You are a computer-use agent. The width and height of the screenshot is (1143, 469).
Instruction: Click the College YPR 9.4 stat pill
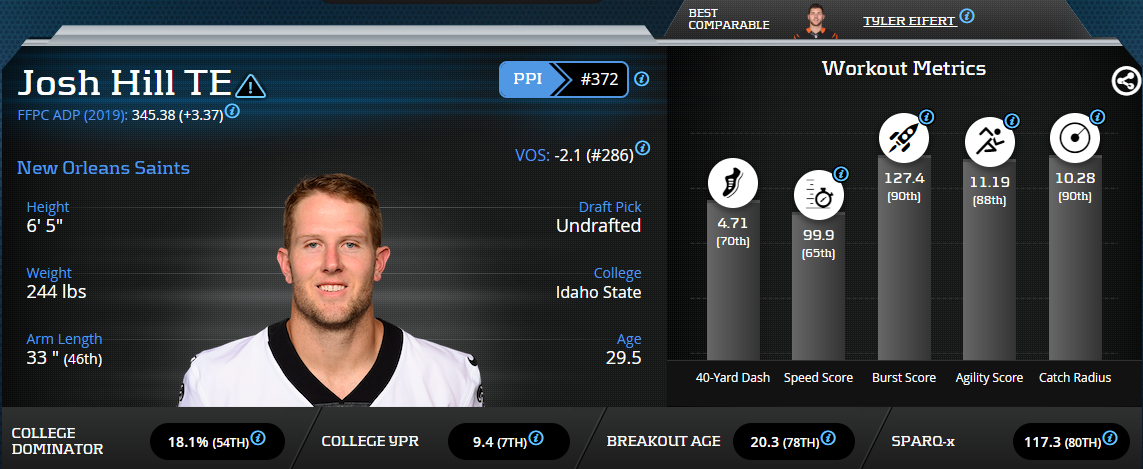point(508,440)
